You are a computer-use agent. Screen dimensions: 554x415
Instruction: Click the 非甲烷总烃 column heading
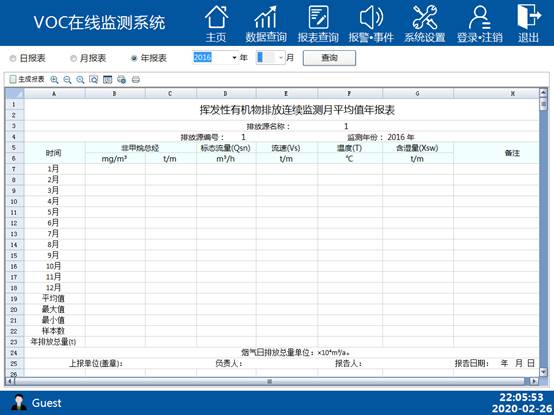tap(140, 148)
